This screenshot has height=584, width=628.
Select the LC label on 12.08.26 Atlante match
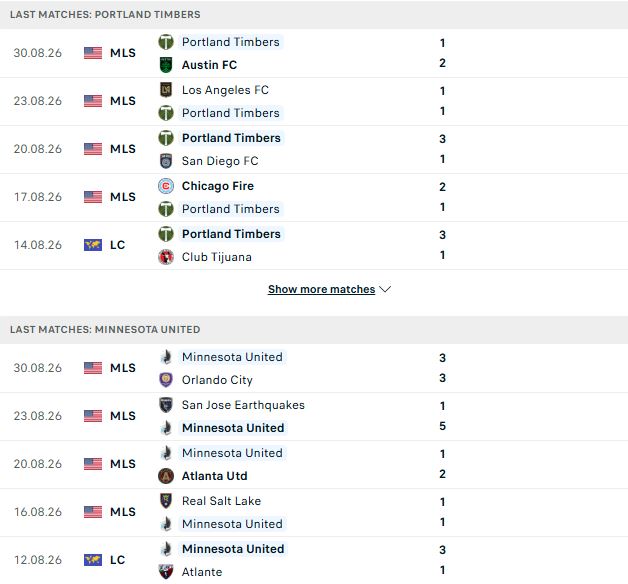pyautogui.click(x=117, y=560)
